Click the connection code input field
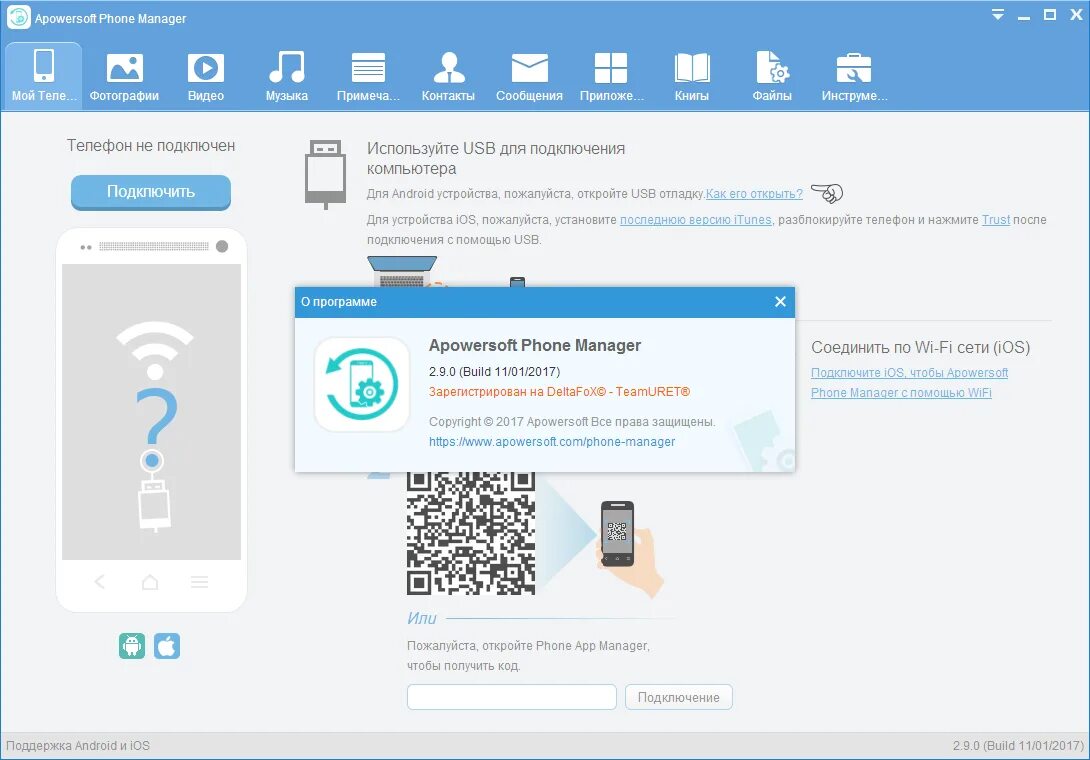The image size is (1090, 760). pyautogui.click(x=512, y=697)
